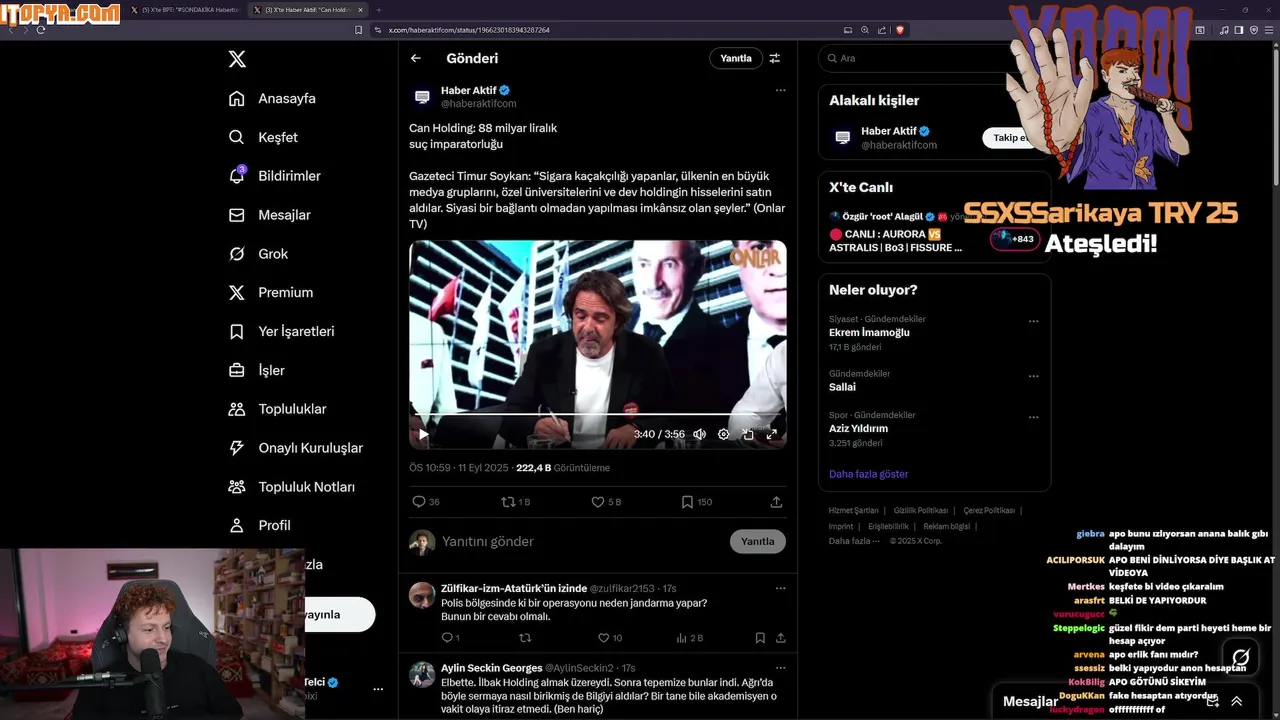Open Ekrem İmamoğlu trend options
This screenshot has height=720, width=1280.
click(1033, 322)
